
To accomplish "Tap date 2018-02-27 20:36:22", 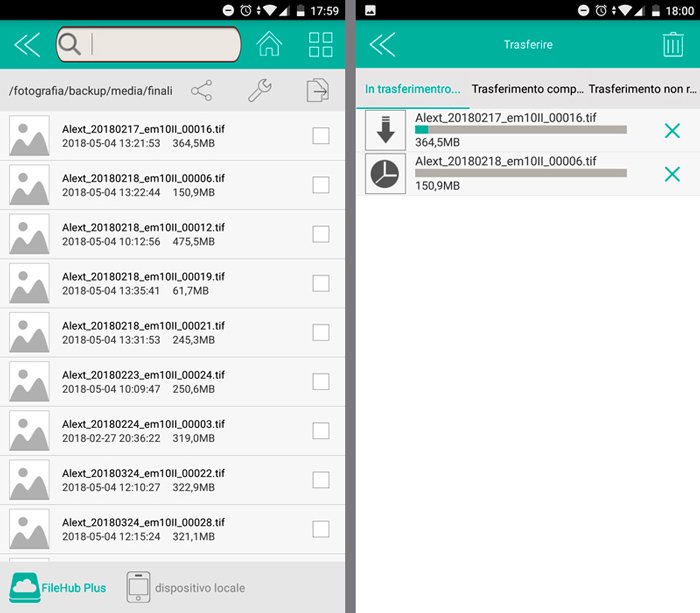I will click(x=111, y=438).
